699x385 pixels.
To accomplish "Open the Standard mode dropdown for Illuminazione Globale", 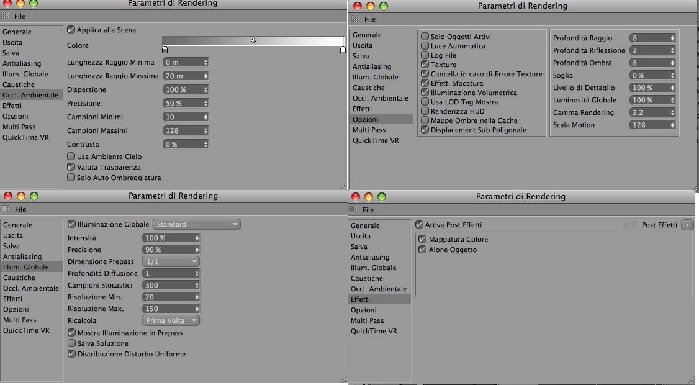I will click(197, 224).
